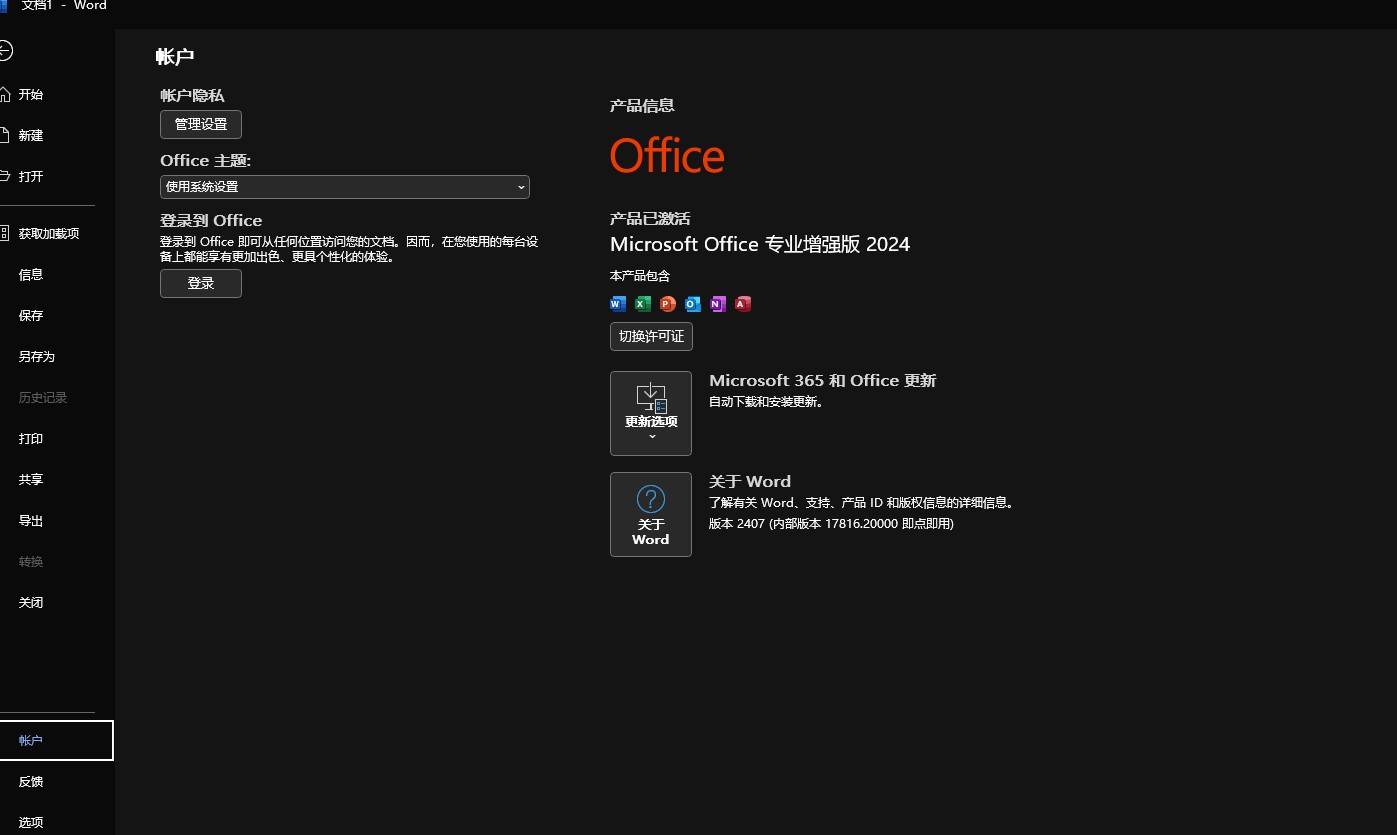Click the add-ins grid icon beside 获取加载项
This screenshot has width=1397, height=835.
[5, 233]
